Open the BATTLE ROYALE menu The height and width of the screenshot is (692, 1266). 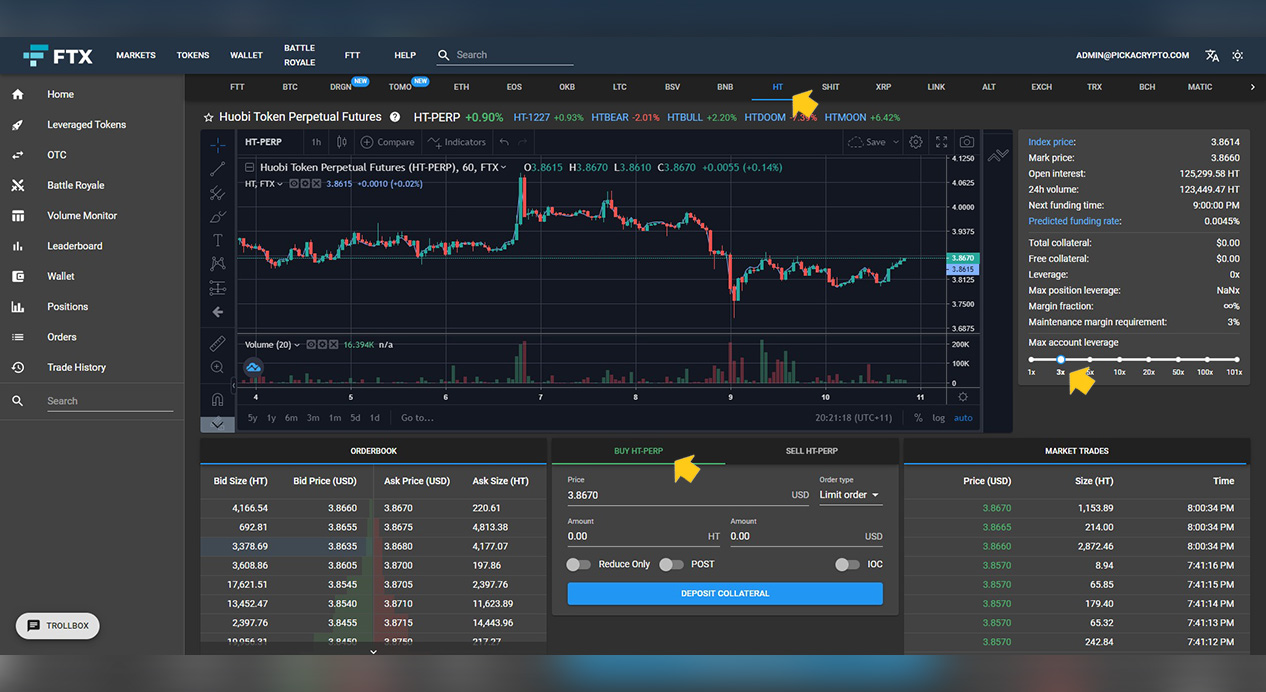[x=299, y=55]
